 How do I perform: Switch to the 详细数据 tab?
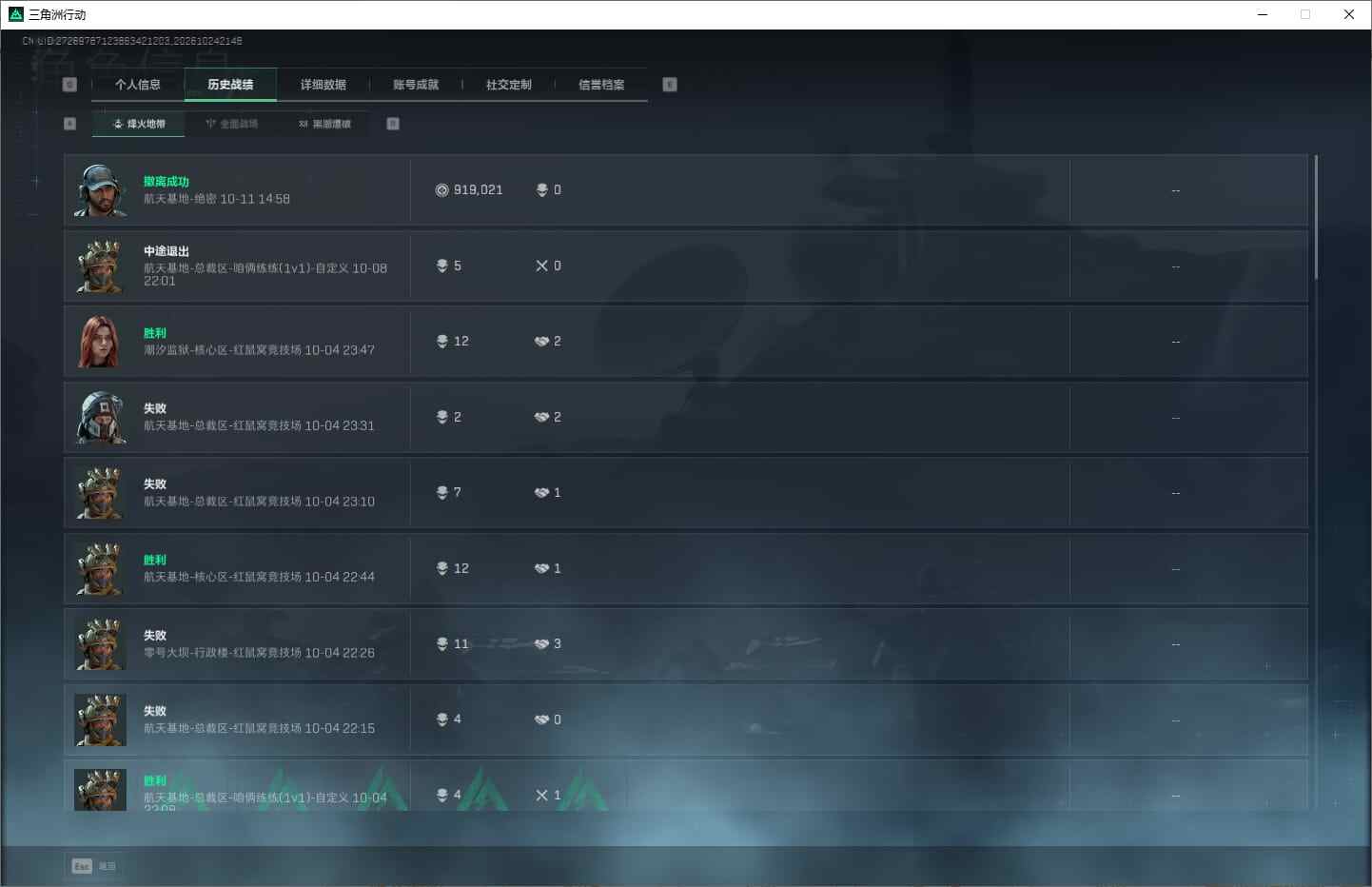pos(323,85)
